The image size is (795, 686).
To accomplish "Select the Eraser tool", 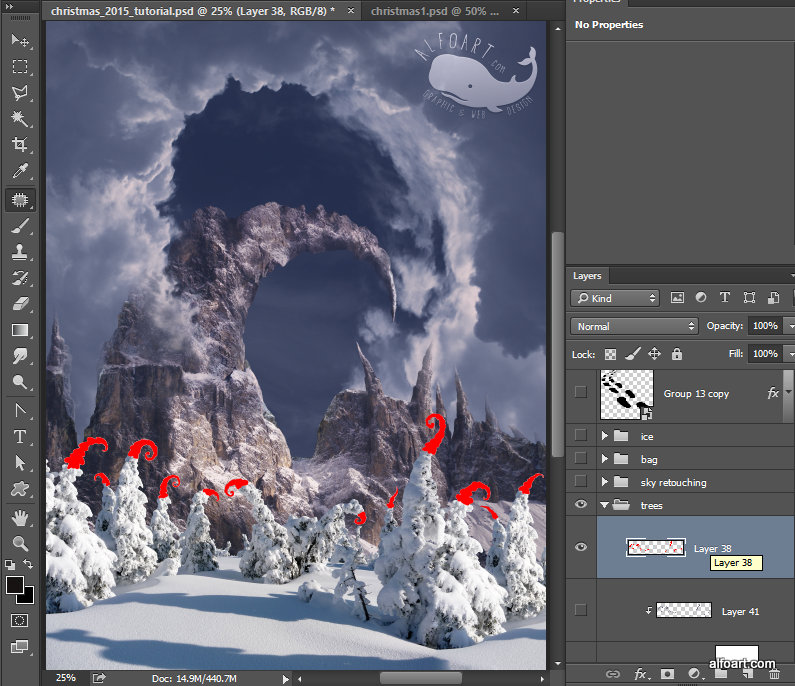I will point(19,303).
